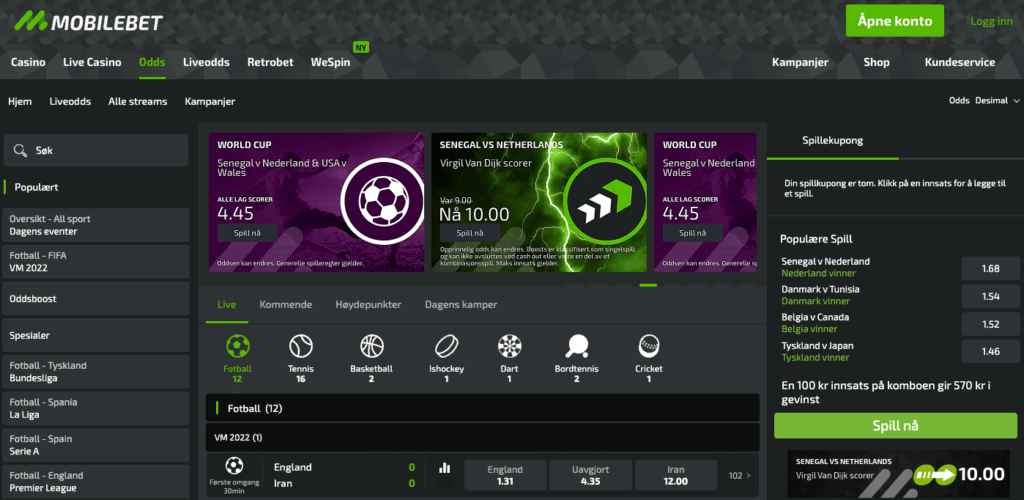Select the Tennis sport icon

tap(300, 346)
